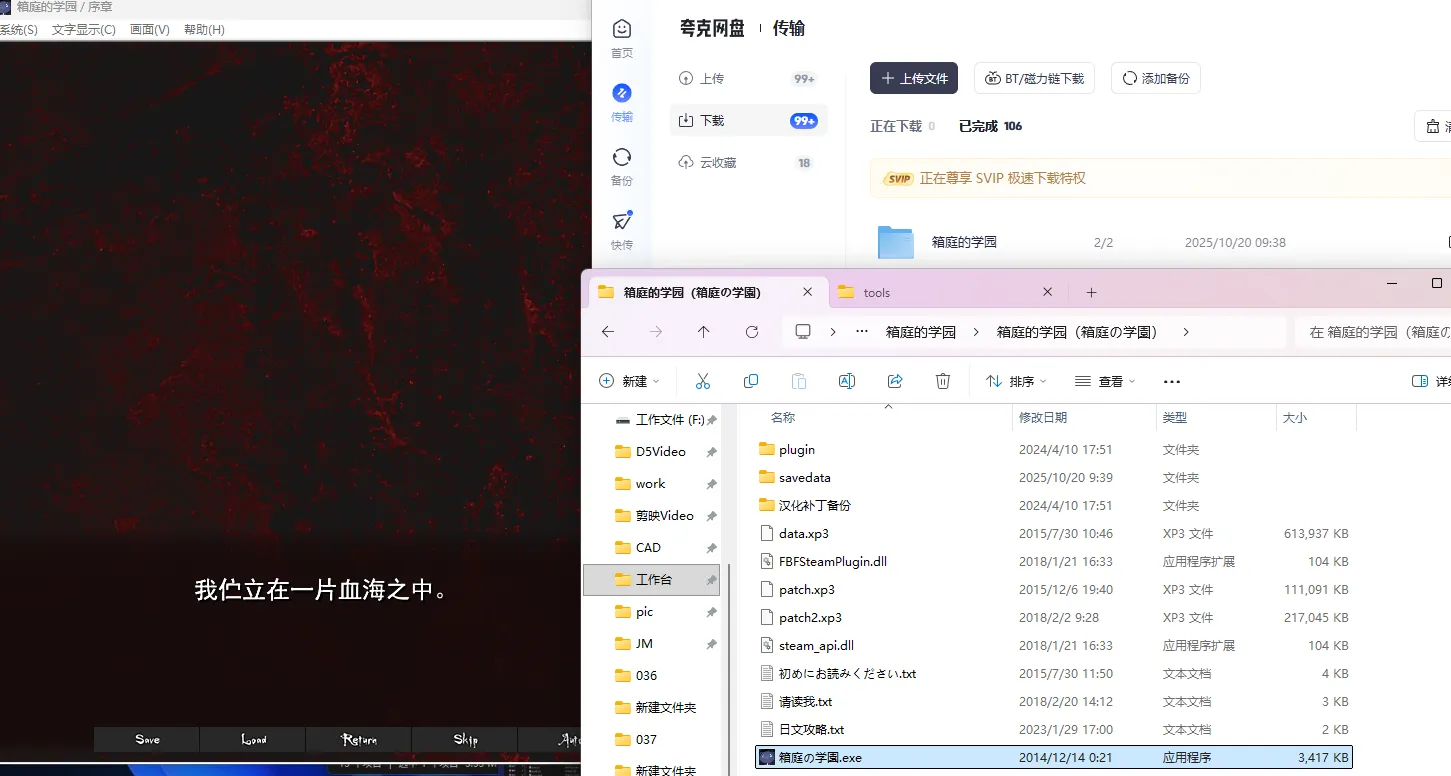Open the 文字显示(C) menu in game window
Image resolution: width=1451 pixels, height=776 pixels.
pyautogui.click(x=83, y=30)
